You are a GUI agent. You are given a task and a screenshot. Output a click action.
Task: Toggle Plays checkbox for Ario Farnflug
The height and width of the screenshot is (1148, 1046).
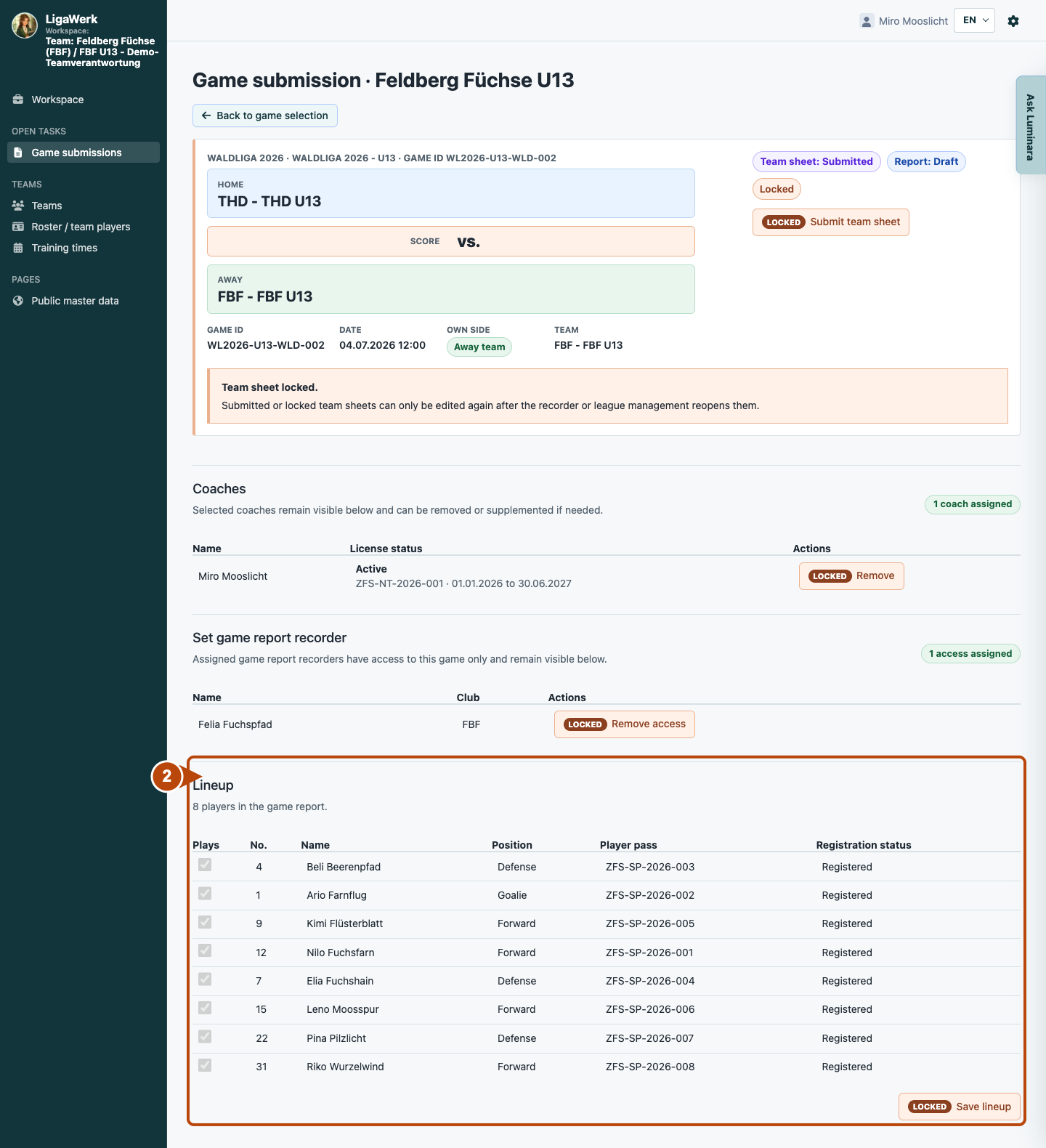click(205, 893)
